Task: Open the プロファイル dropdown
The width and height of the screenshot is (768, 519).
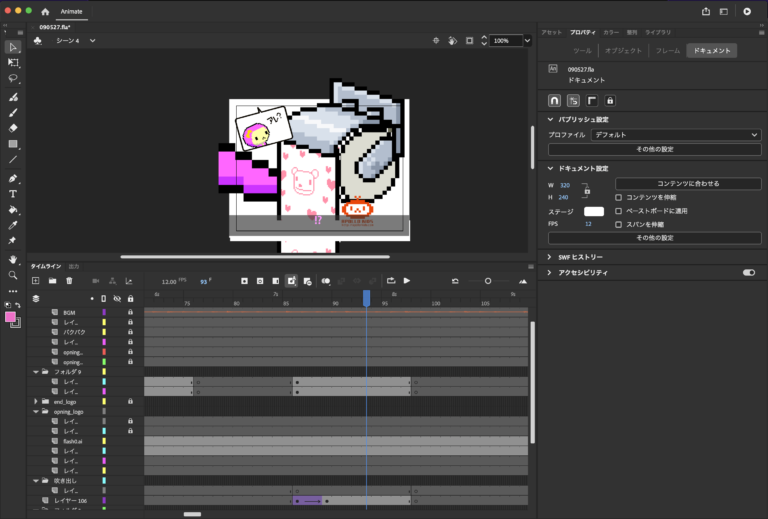Action: [676, 135]
